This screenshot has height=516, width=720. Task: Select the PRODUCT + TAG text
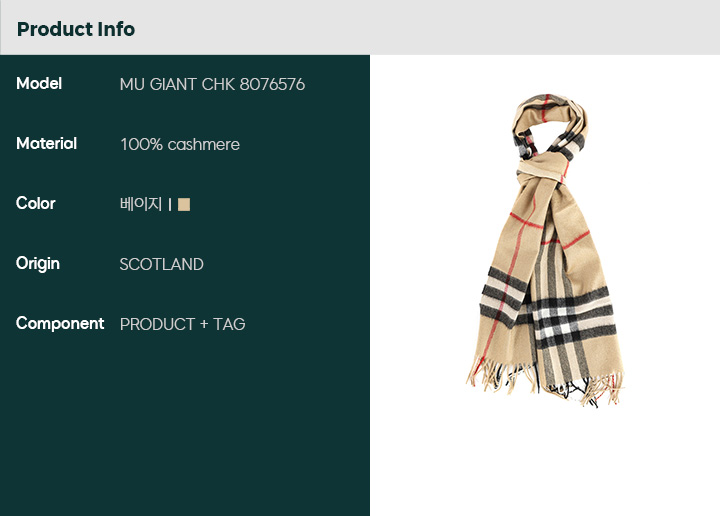pyautogui.click(x=182, y=324)
